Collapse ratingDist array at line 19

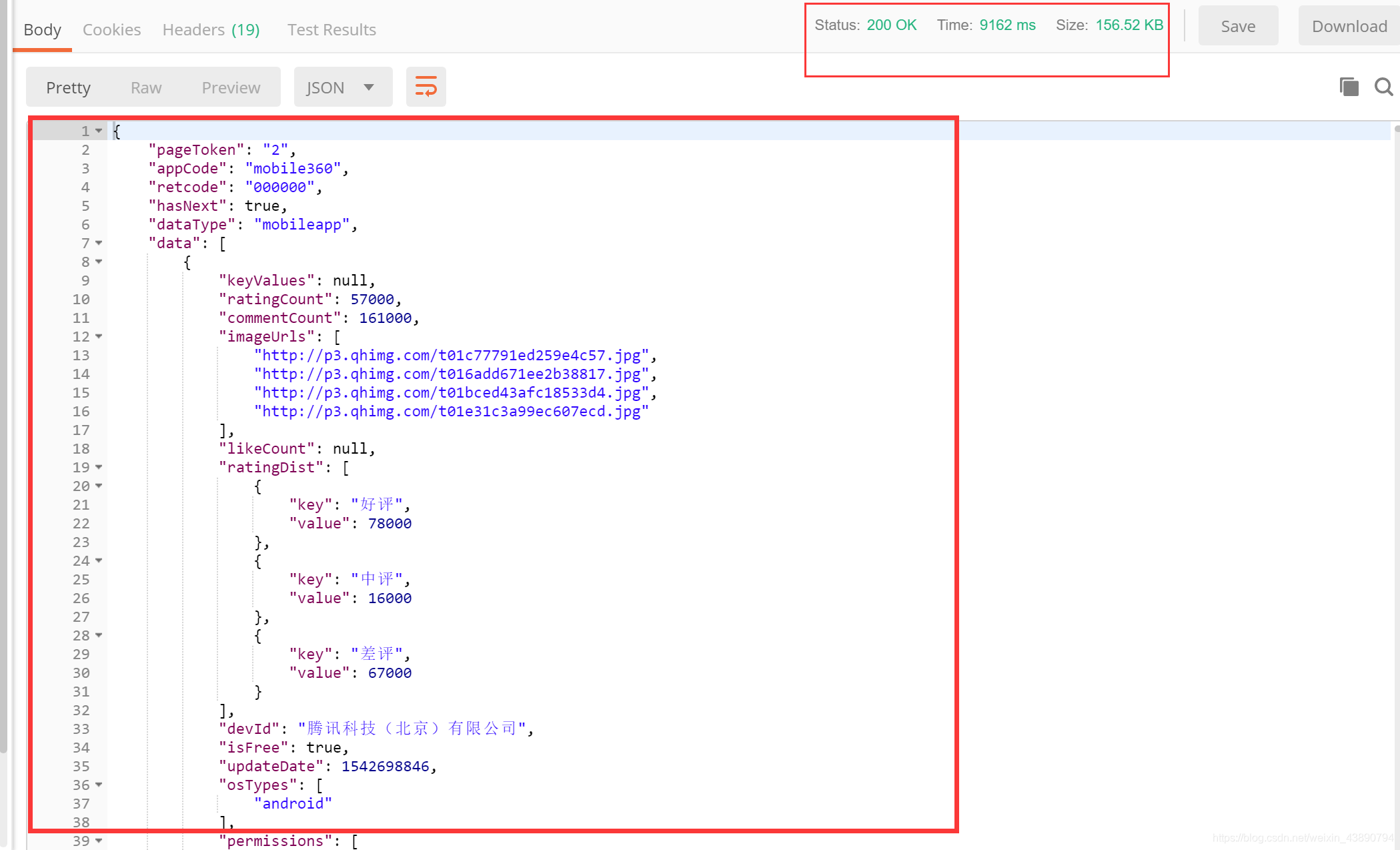[x=99, y=467]
